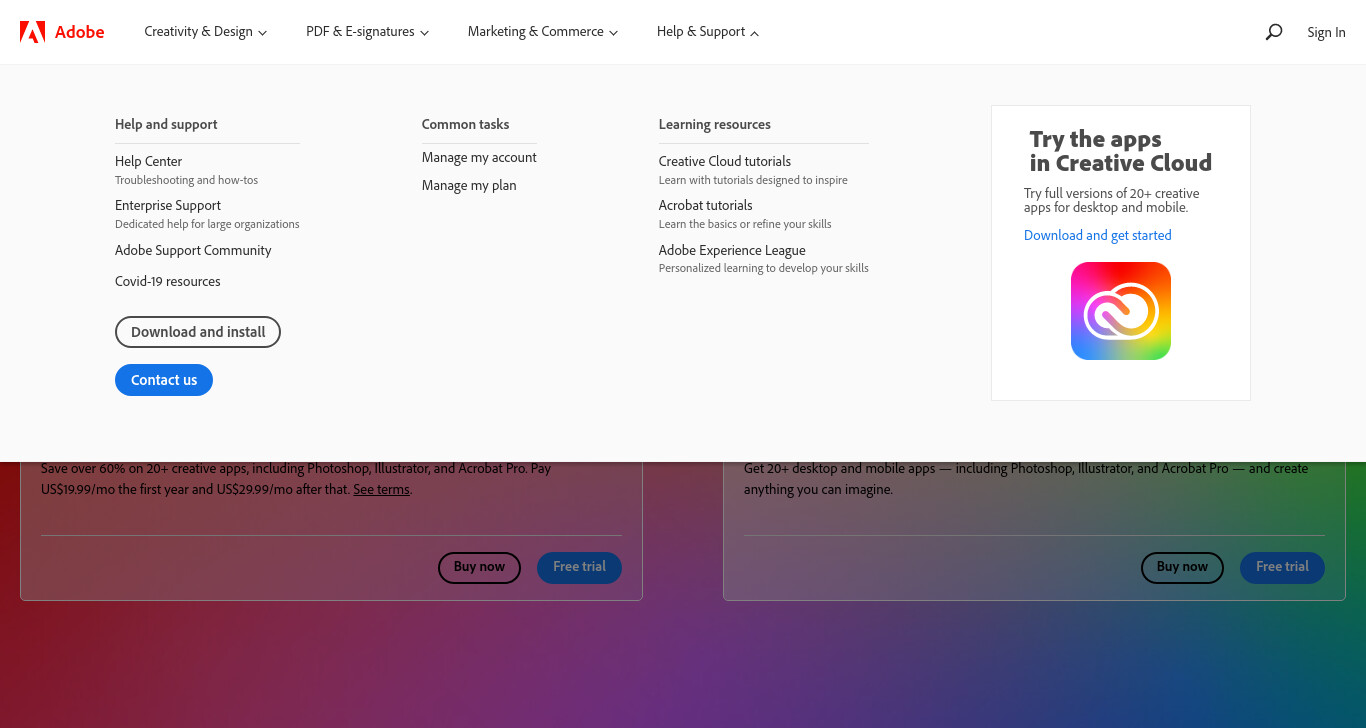Click Buy now in the 'anything you can imagine' card

click(1182, 567)
